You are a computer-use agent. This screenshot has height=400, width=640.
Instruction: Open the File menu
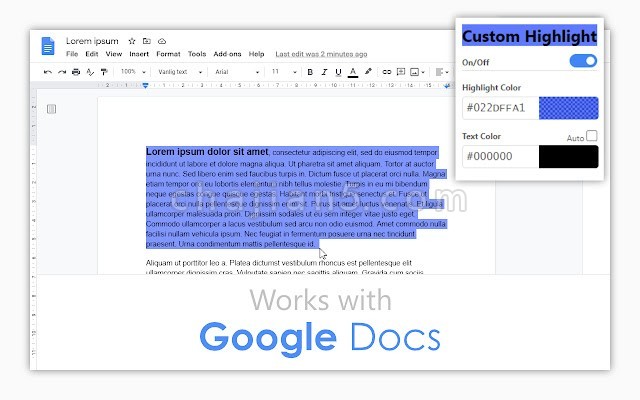pos(72,54)
